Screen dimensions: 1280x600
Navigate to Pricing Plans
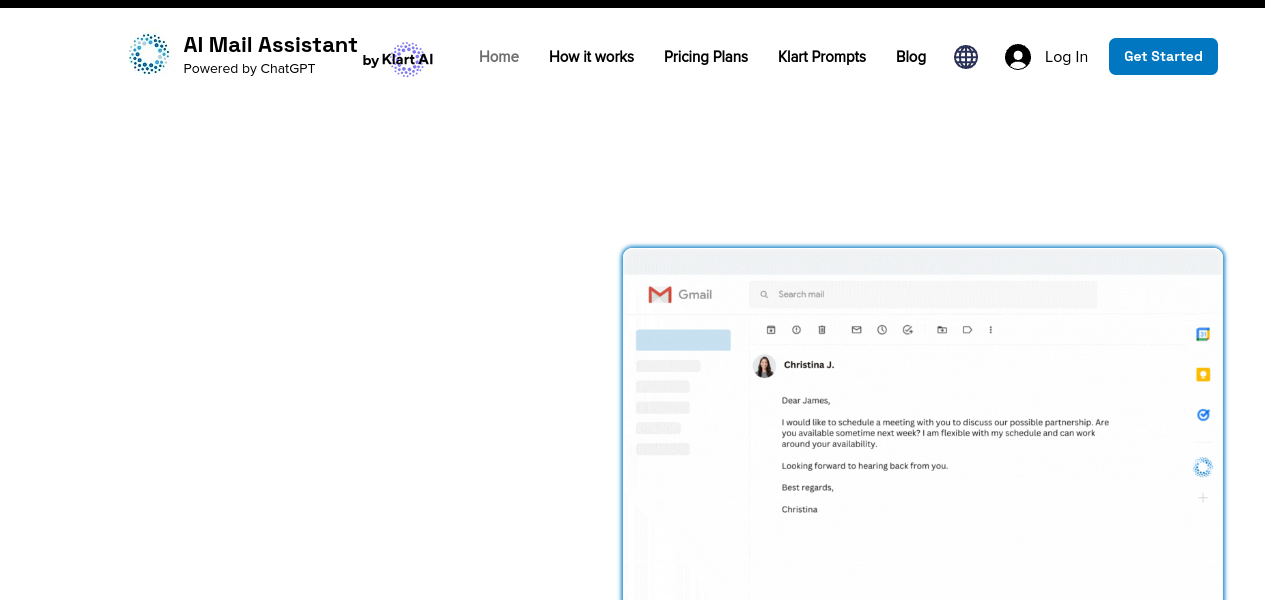click(x=705, y=57)
